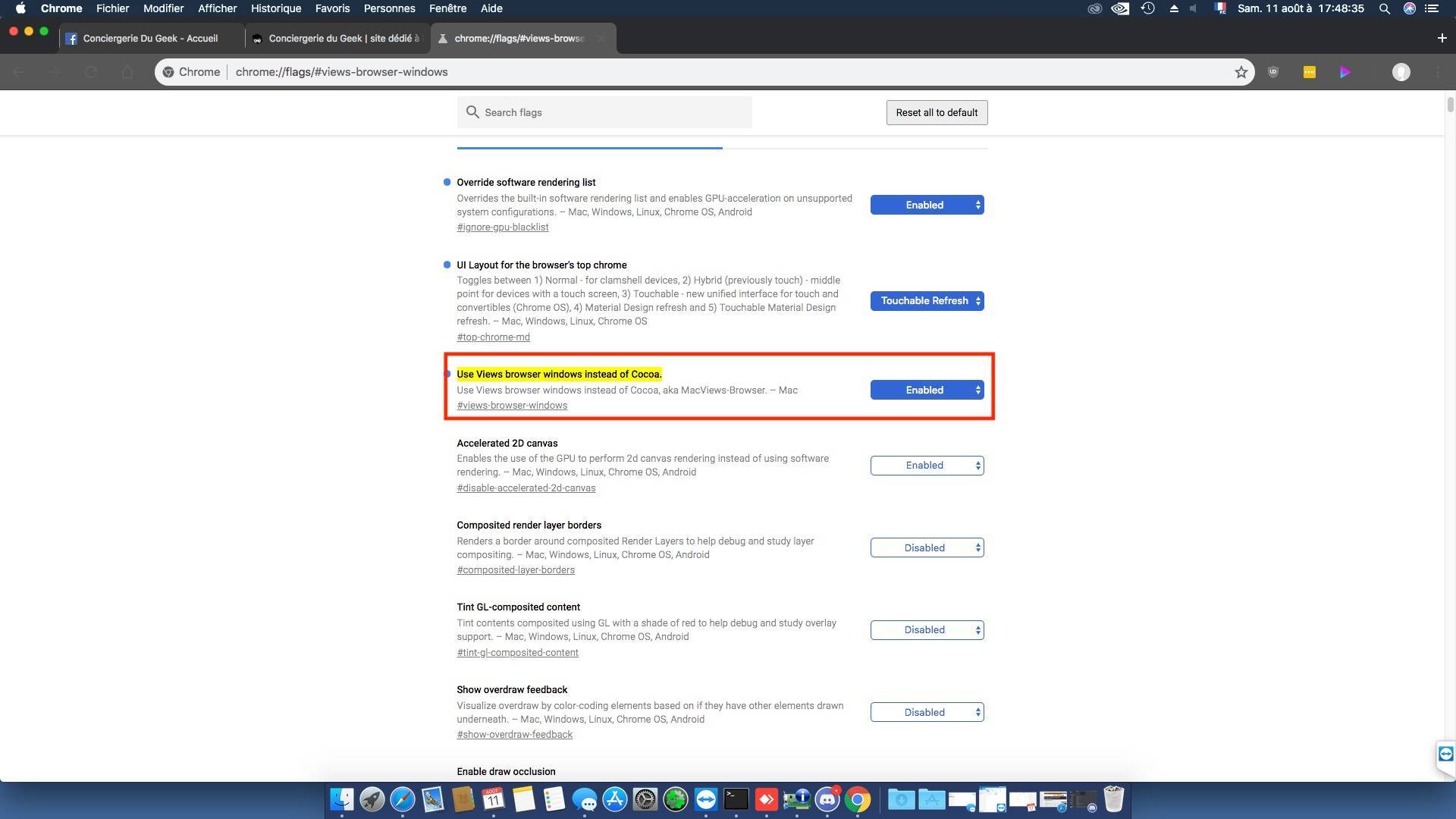Follow the #ignore-gpu-blacklist link
Viewport: 1456px width, 819px height.
pos(503,227)
